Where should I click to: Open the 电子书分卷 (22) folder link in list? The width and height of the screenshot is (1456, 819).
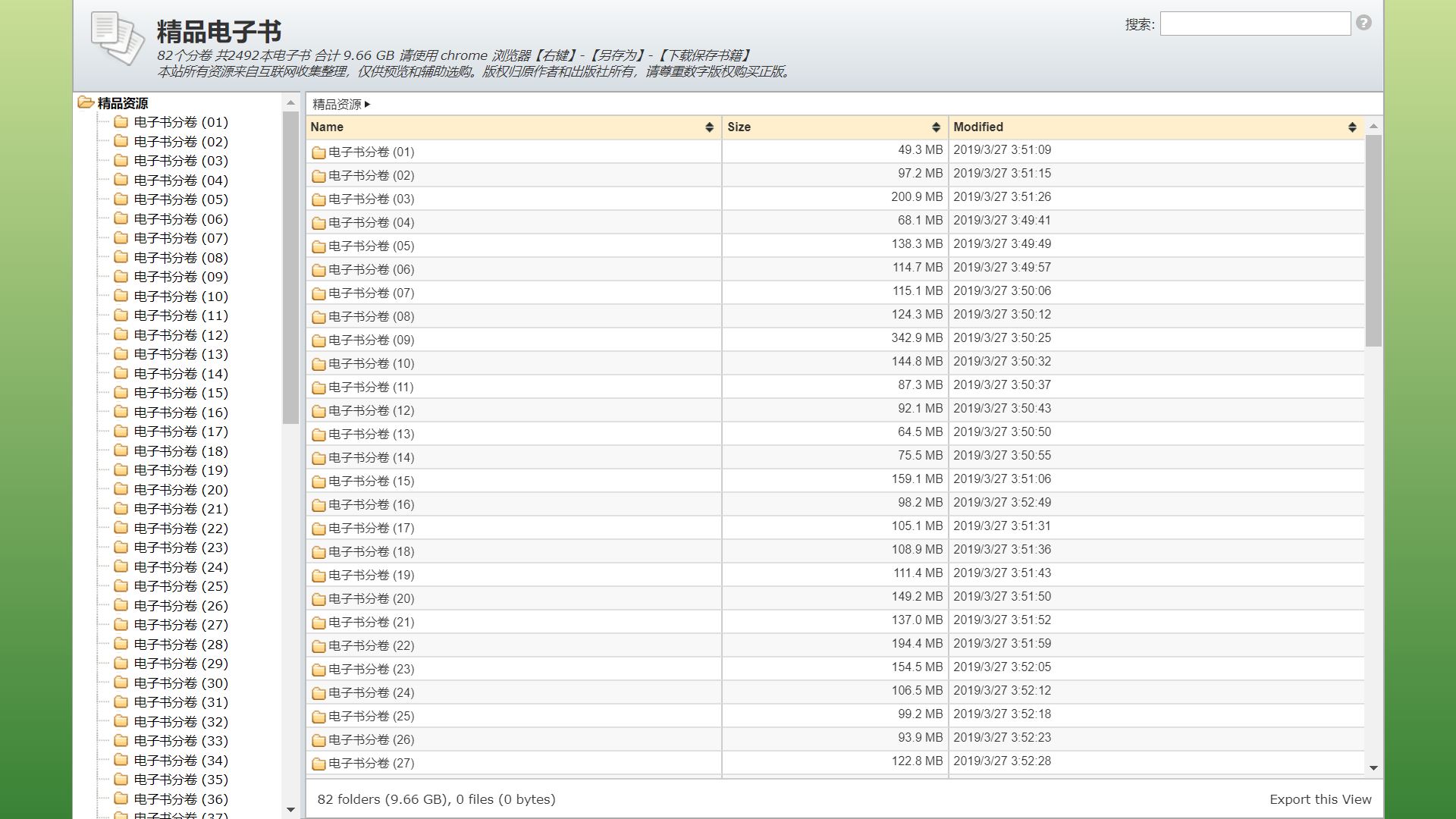[371, 646]
